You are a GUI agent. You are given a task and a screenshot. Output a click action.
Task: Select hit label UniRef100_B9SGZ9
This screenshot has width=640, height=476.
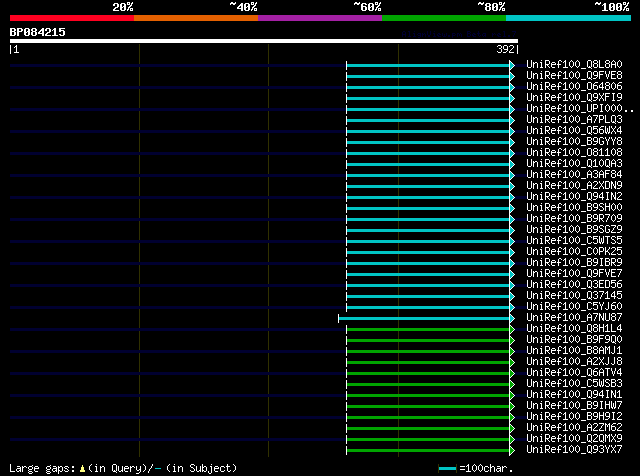point(574,230)
